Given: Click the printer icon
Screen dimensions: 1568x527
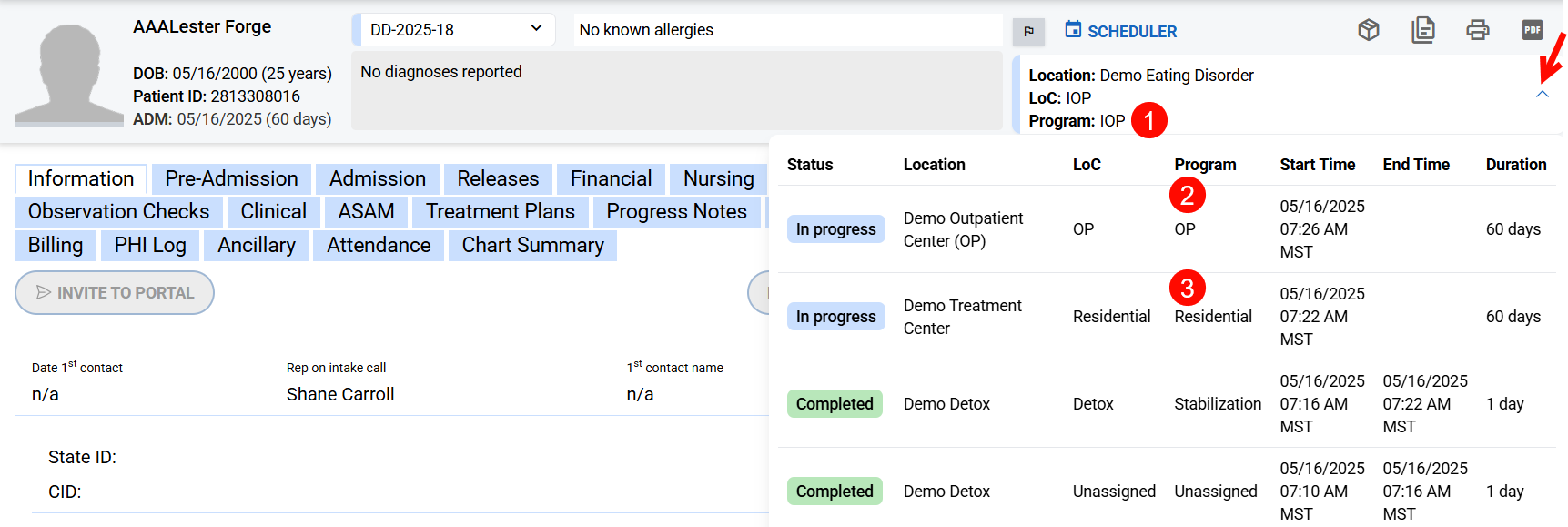Looking at the screenshot, I should 1477,30.
